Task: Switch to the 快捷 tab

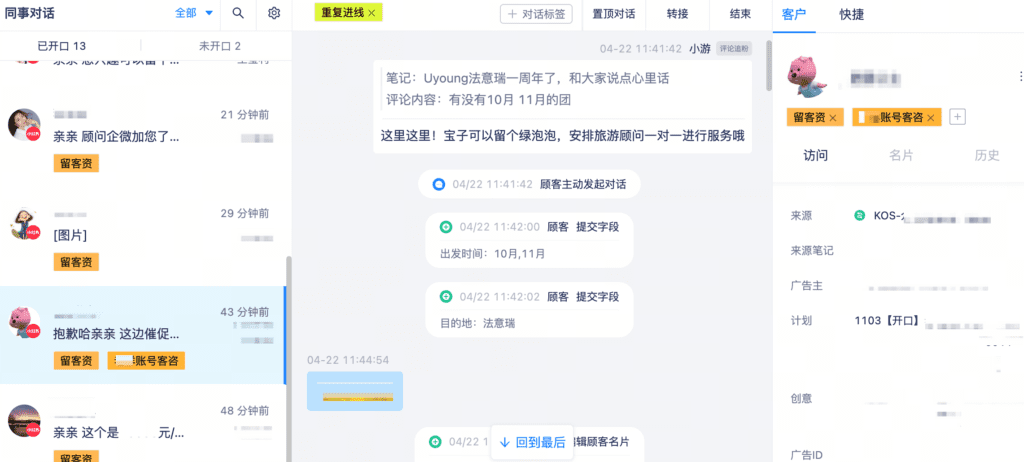Action: tap(852, 14)
